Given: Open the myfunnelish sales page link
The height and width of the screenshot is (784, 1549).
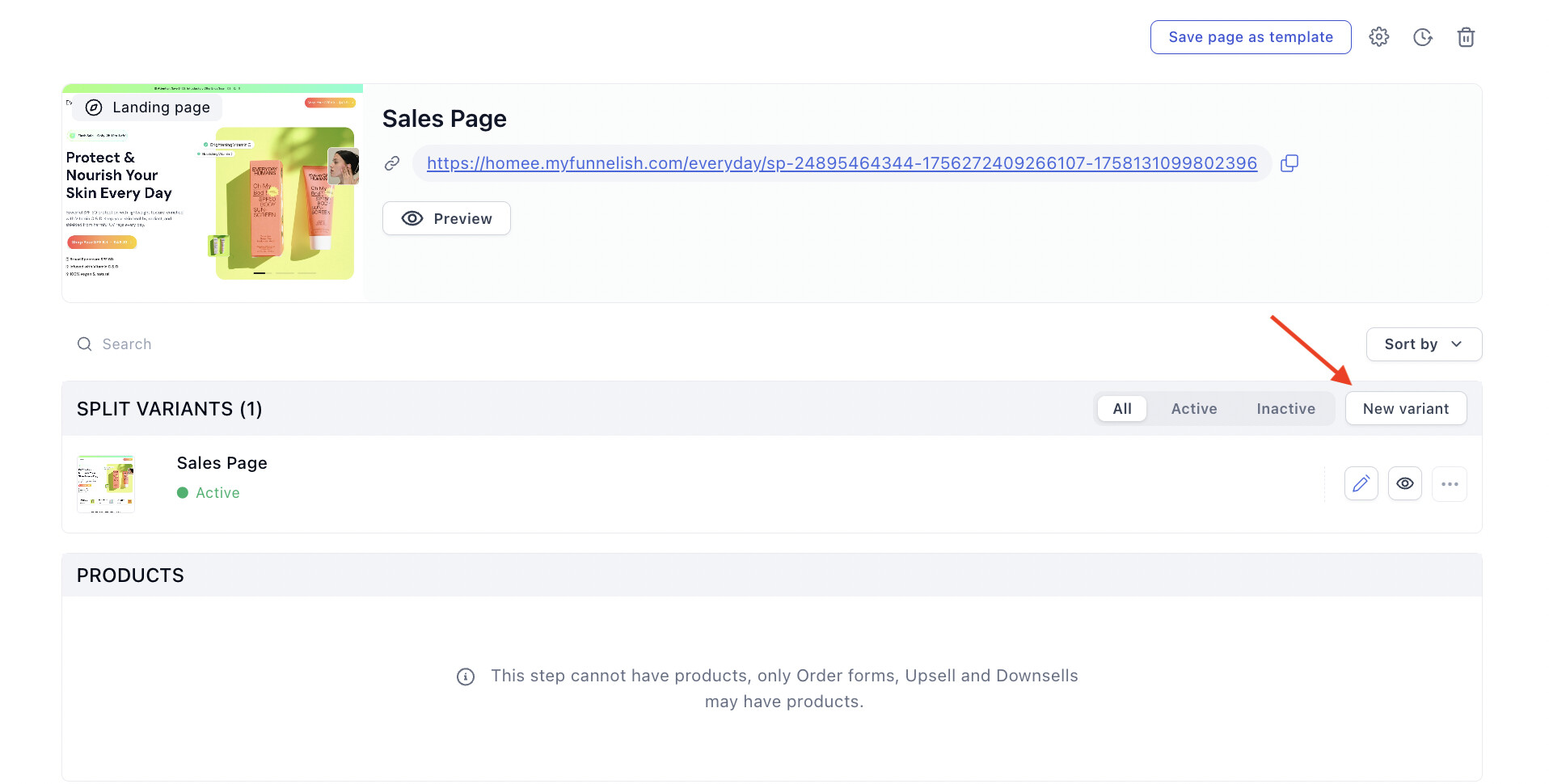Looking at the screenshot, I should (x=841, y=163).
